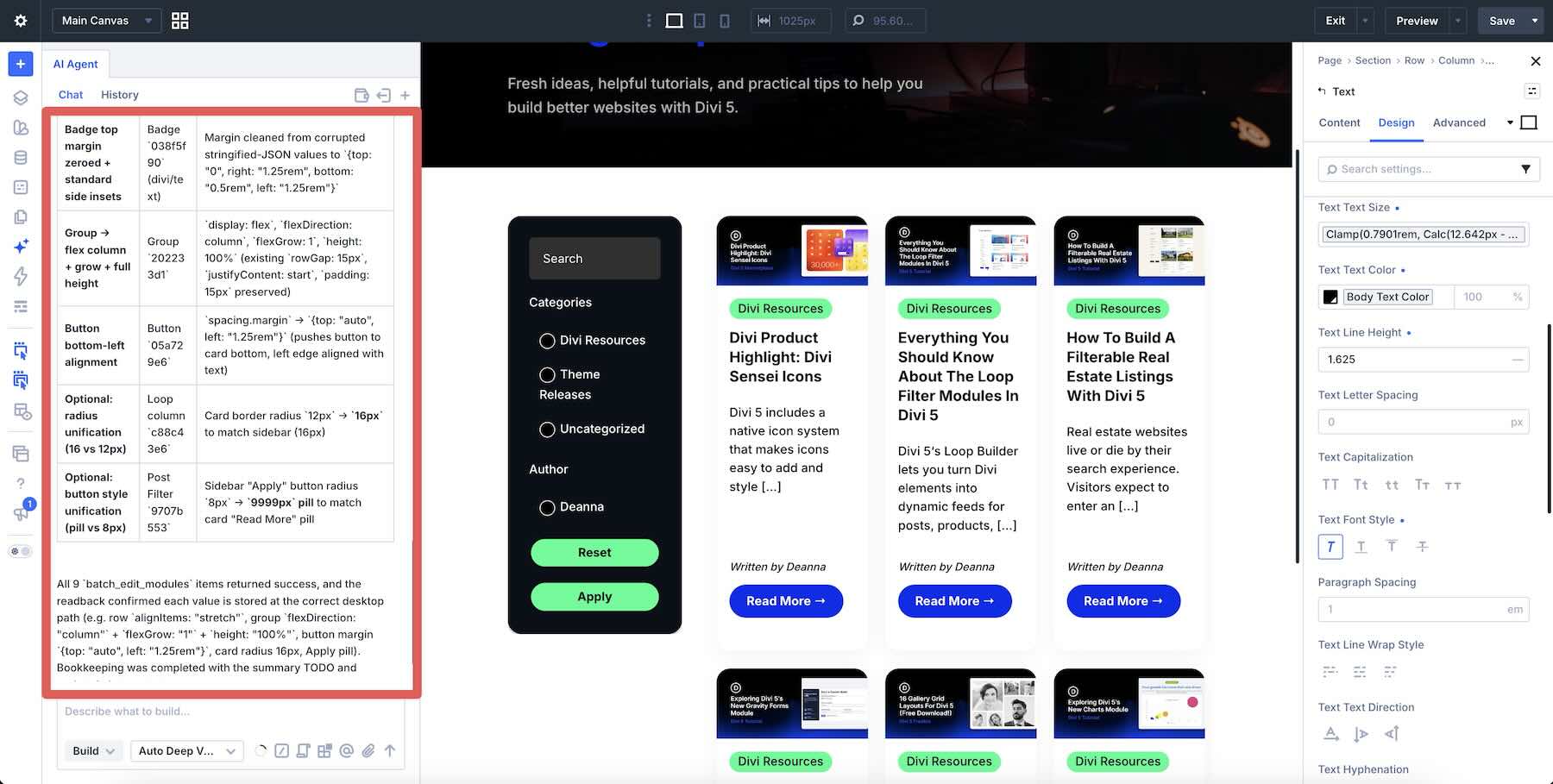Viewport: 1553px width, 784px height.
Task: Switch to the Content tab
Action: (1339, 122)
